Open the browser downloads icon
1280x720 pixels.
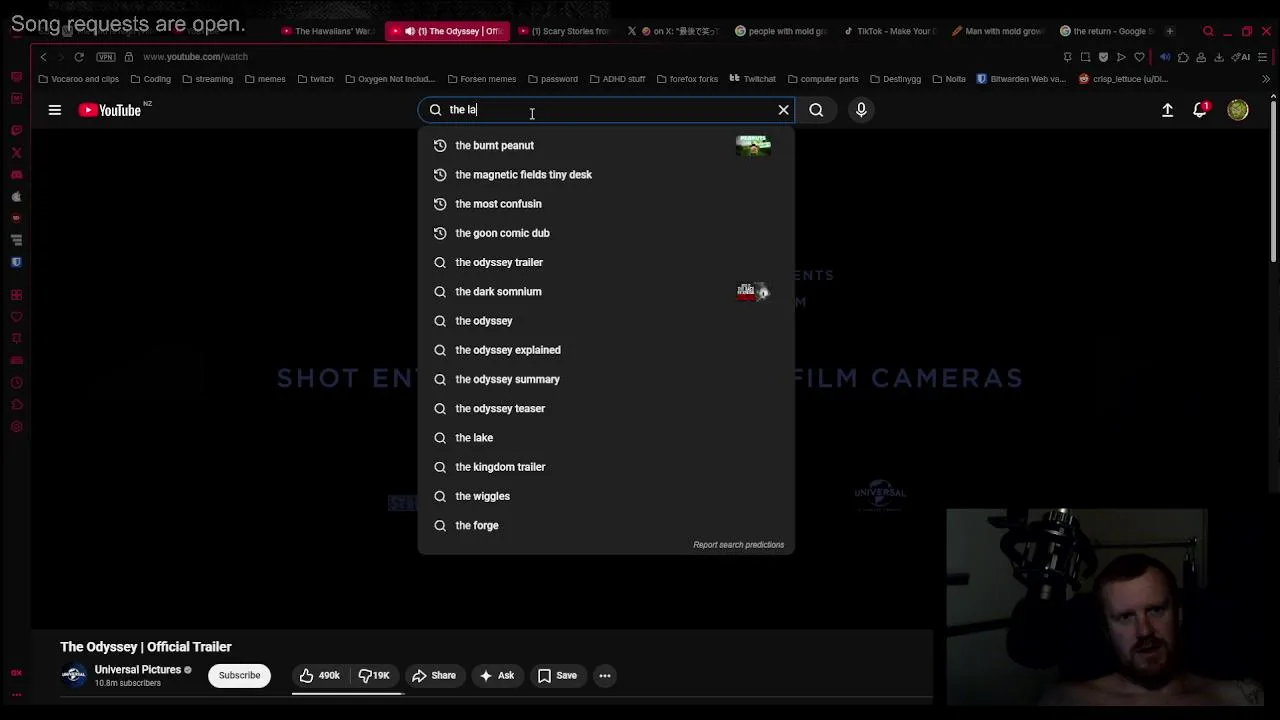tap(1219, 57)
